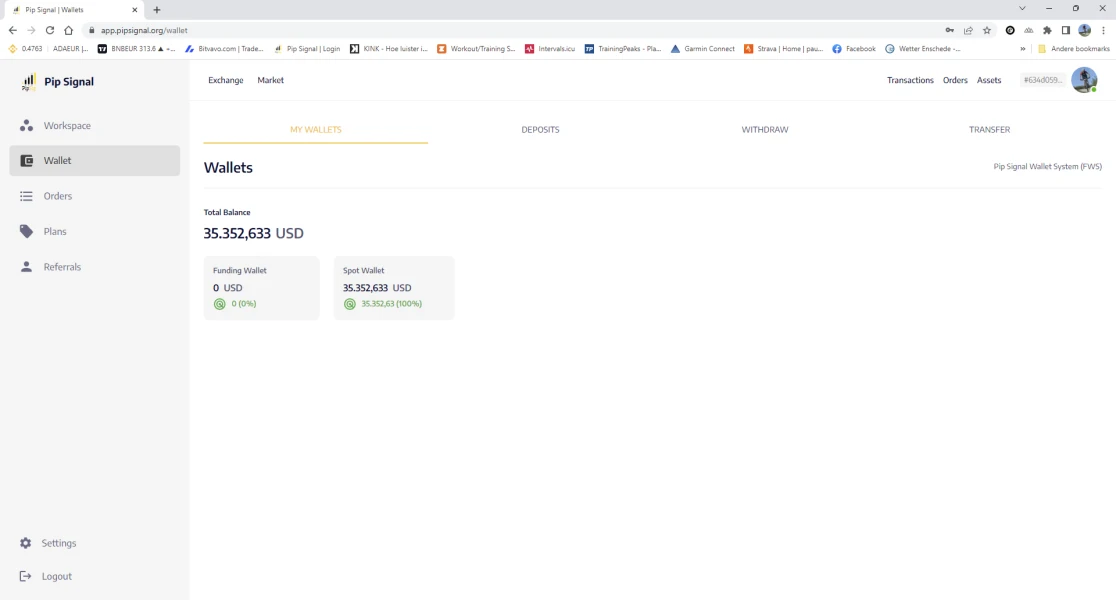Click the Plans tag icon
The image size is (1116, 600).
[26, 231]
